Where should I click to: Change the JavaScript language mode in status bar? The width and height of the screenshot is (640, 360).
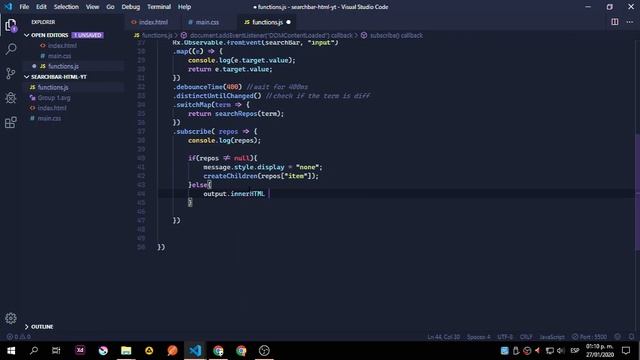(552, 337)
